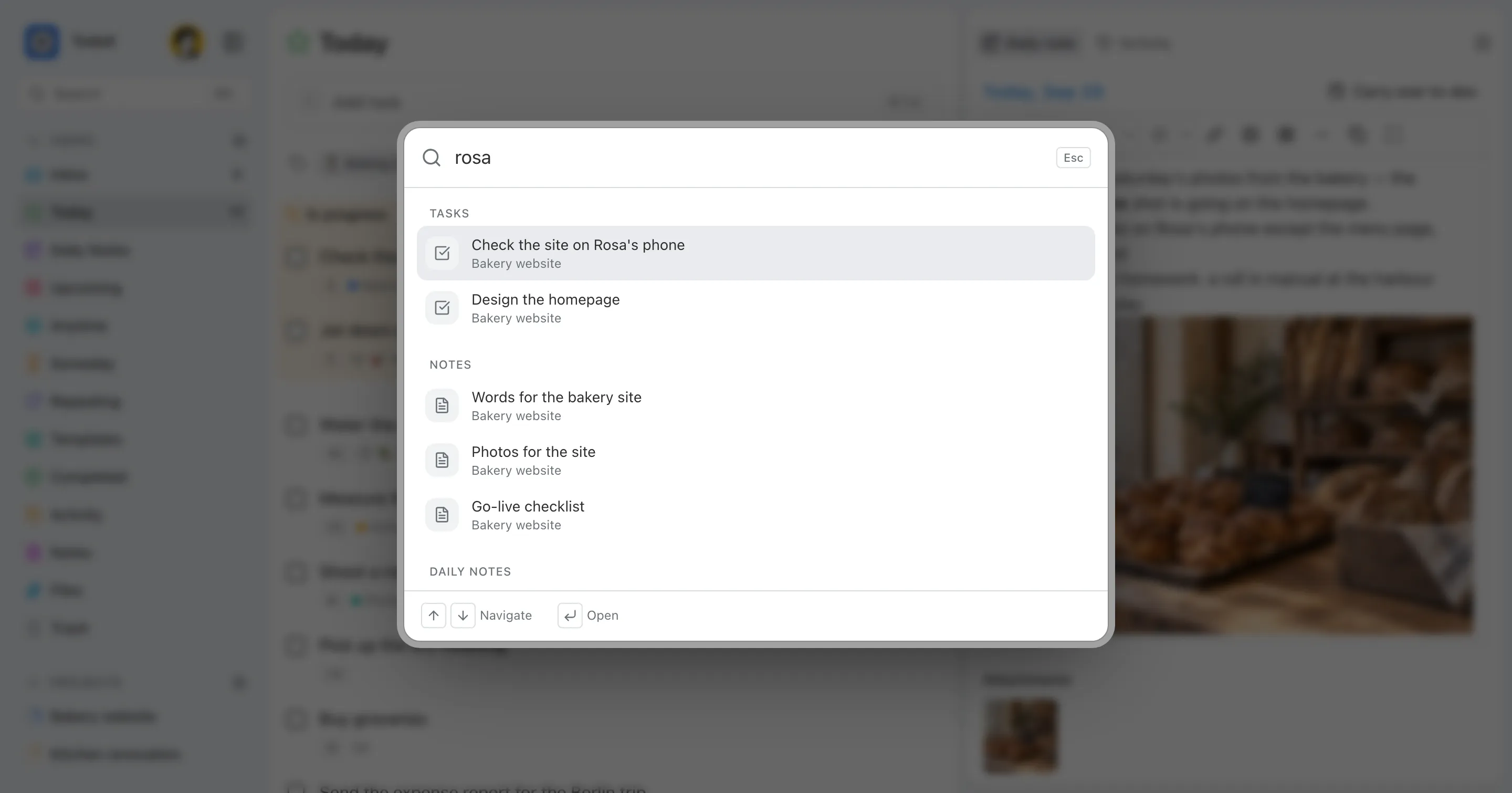This screenshot has width=1512, height=793.
Task: Click the document icon beside 'Go-live checklist'
Action: pyautogui.click(x=442, y=515)
